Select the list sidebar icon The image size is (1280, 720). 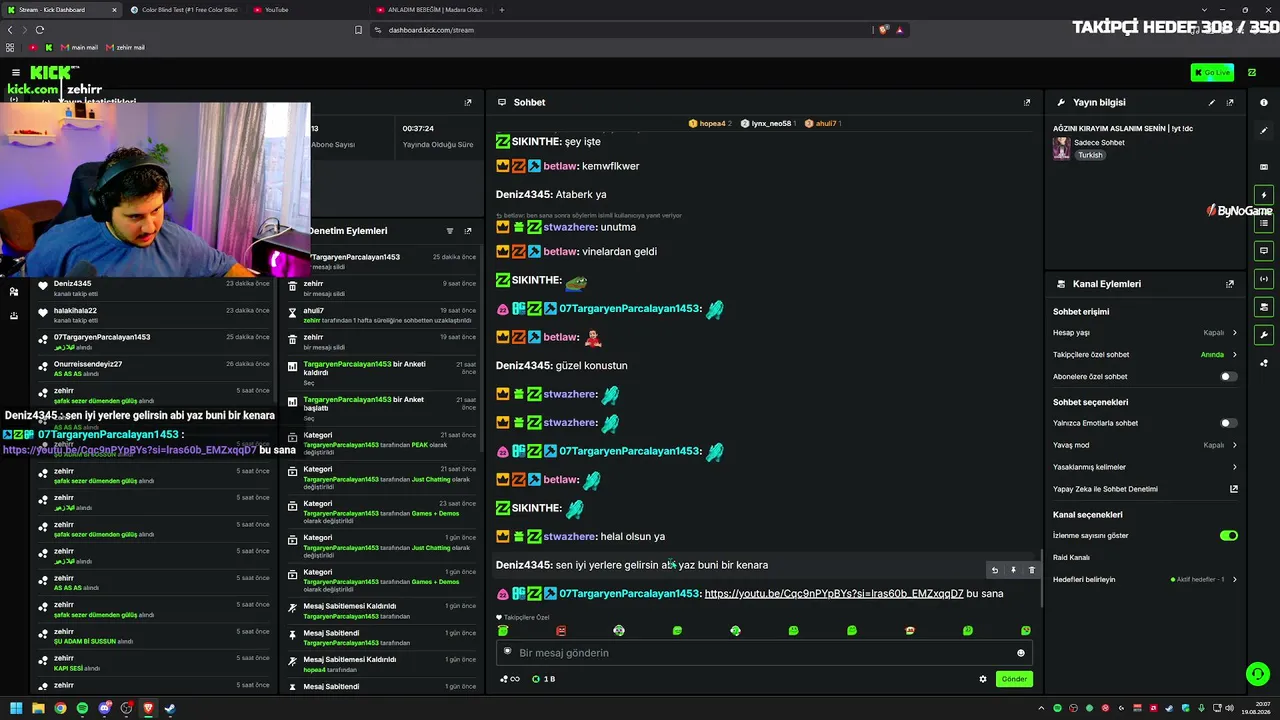1264,223
